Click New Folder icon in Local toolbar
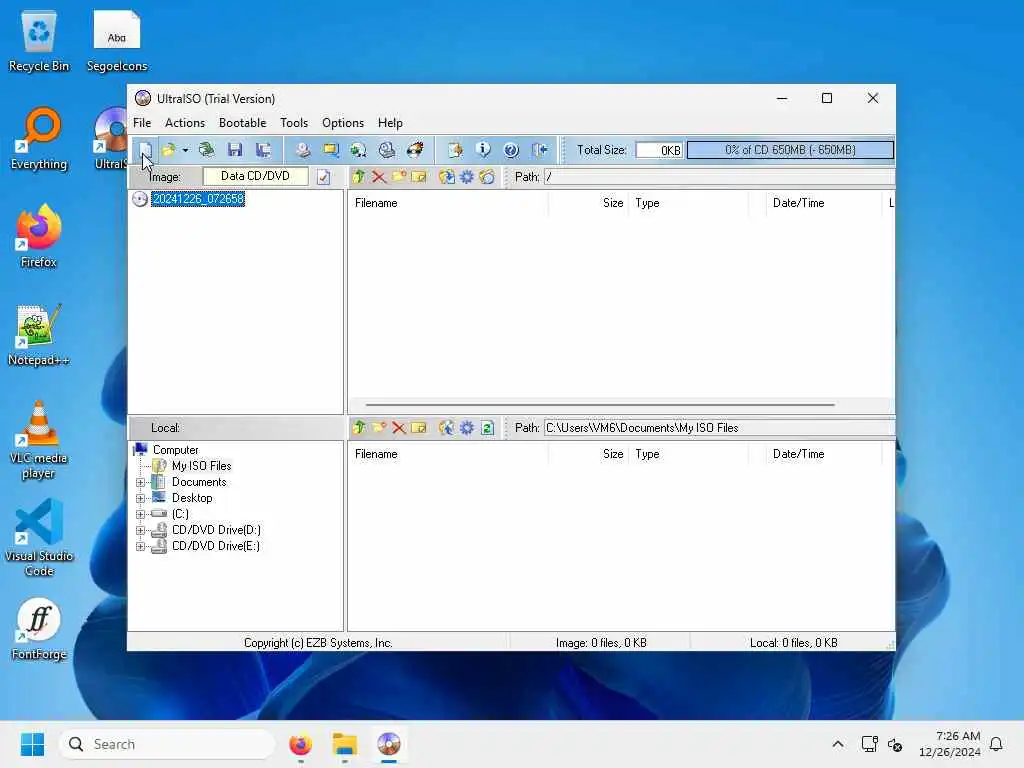 point(379,428)
